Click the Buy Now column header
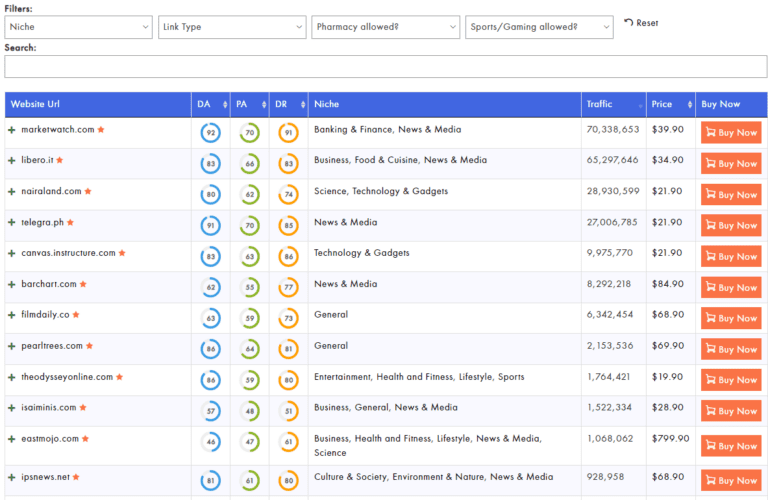The width and height of the screenshot is (768, 500). click(731, 104)
